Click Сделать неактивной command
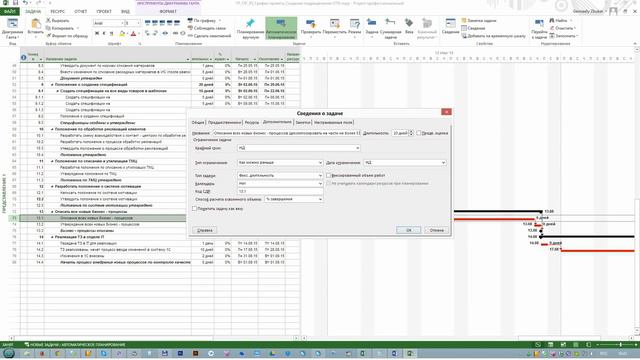640x360 pixels. [x=209, y=36]
